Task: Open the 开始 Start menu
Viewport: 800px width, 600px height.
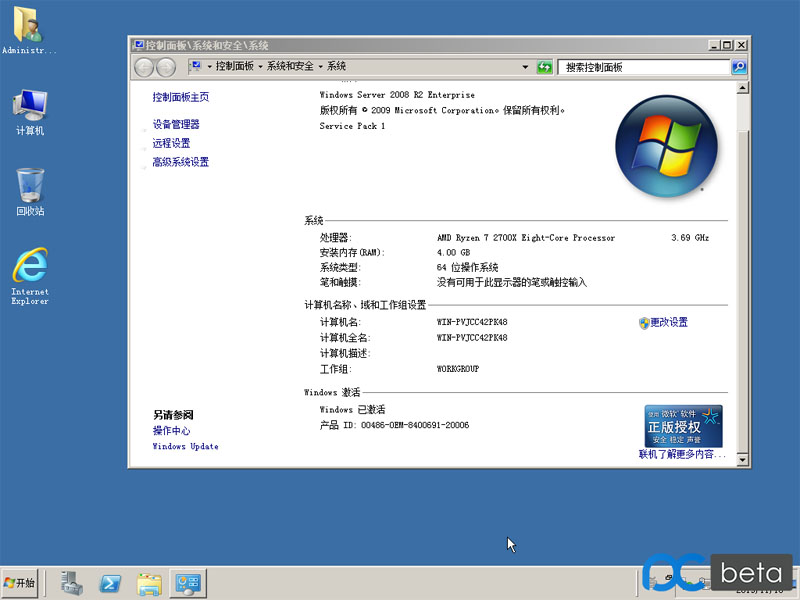Action: [19, 583]
